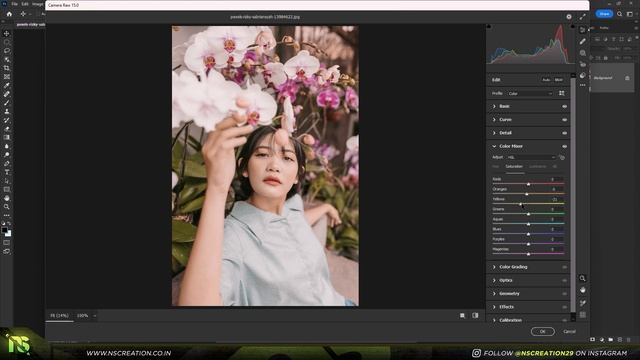Toggle the color sampler overlay icon
Image resolution: width=640 pixels, height=360 pixels.
point(582,302)
